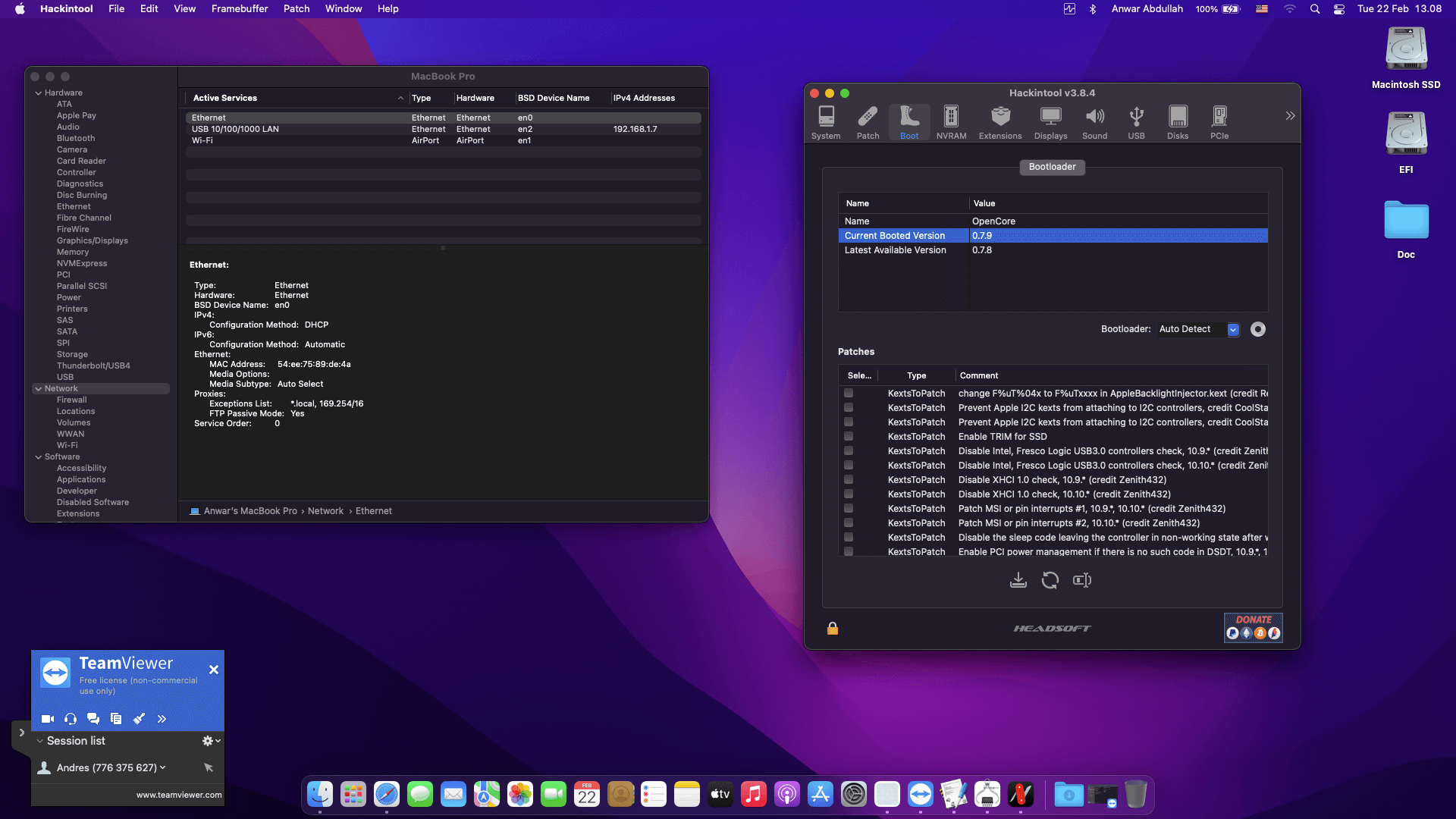Image resolution: width=1456 pixels, height=819 pixels.
Task: Open the File menu
Action: click(116, 9)
